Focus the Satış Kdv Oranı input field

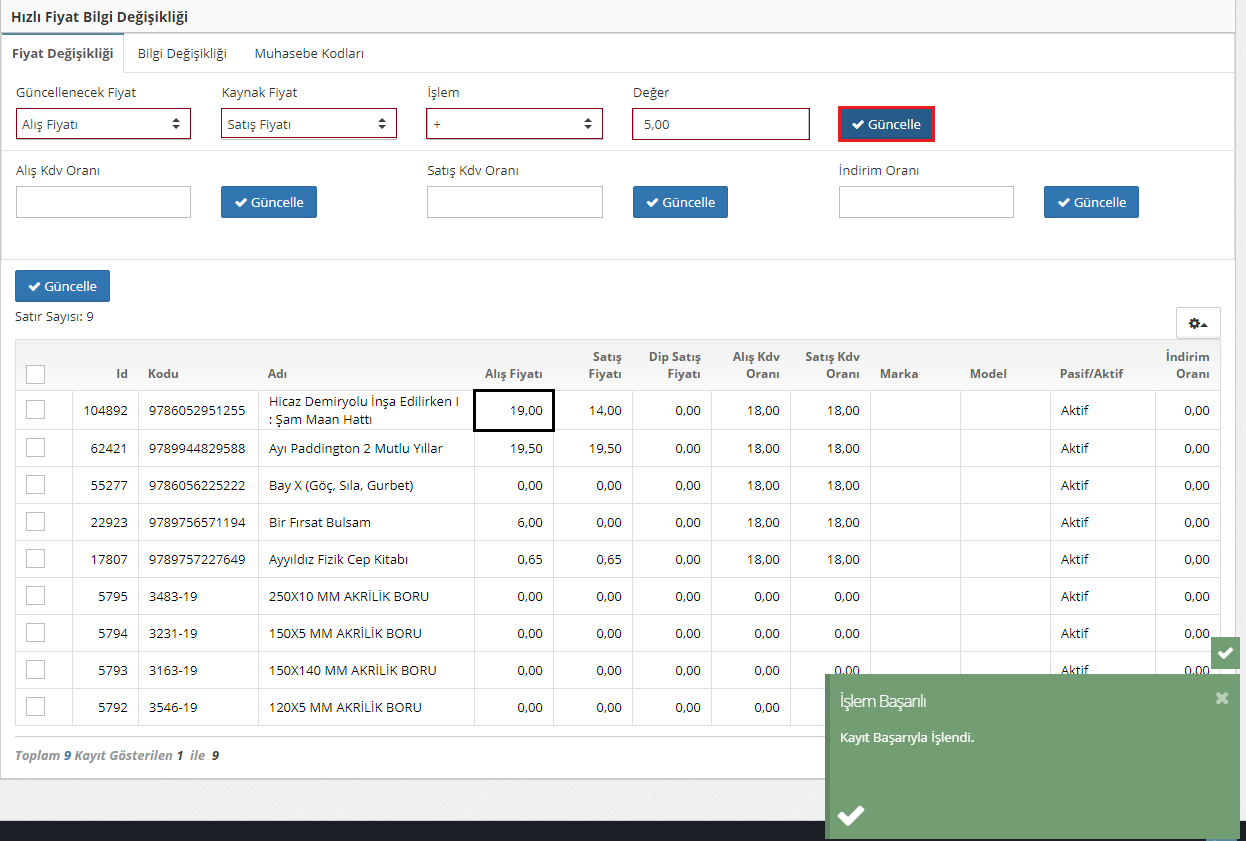point(514,202)
